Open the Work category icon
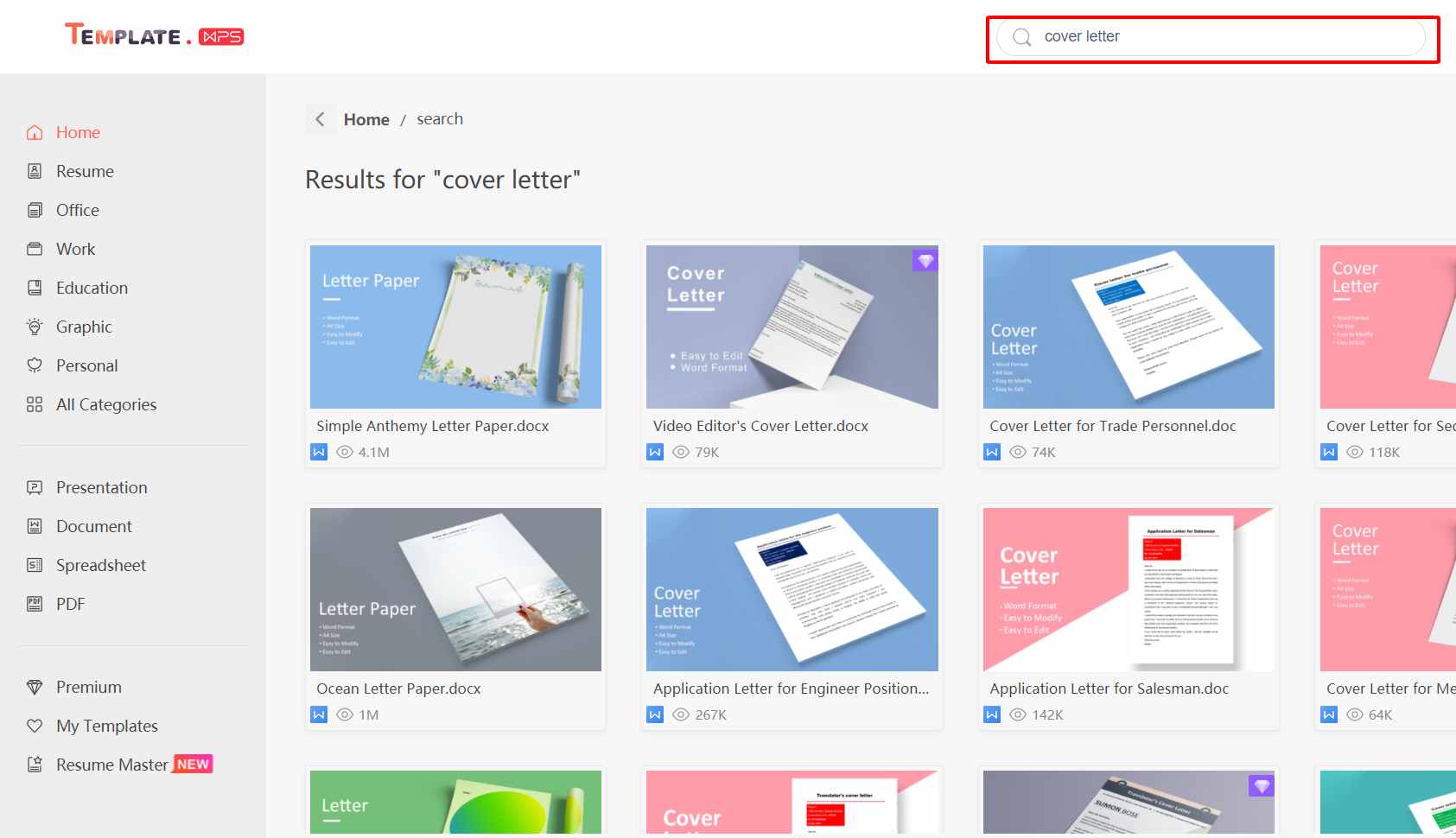 (35, 249)
